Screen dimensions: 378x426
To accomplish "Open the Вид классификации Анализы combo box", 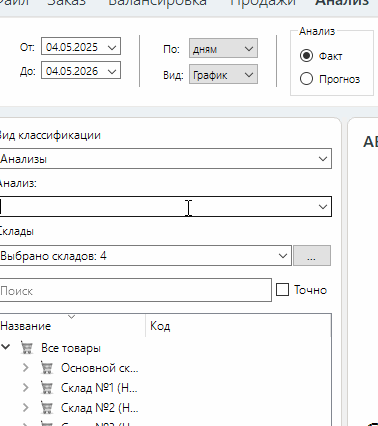I will click(165, 159).
